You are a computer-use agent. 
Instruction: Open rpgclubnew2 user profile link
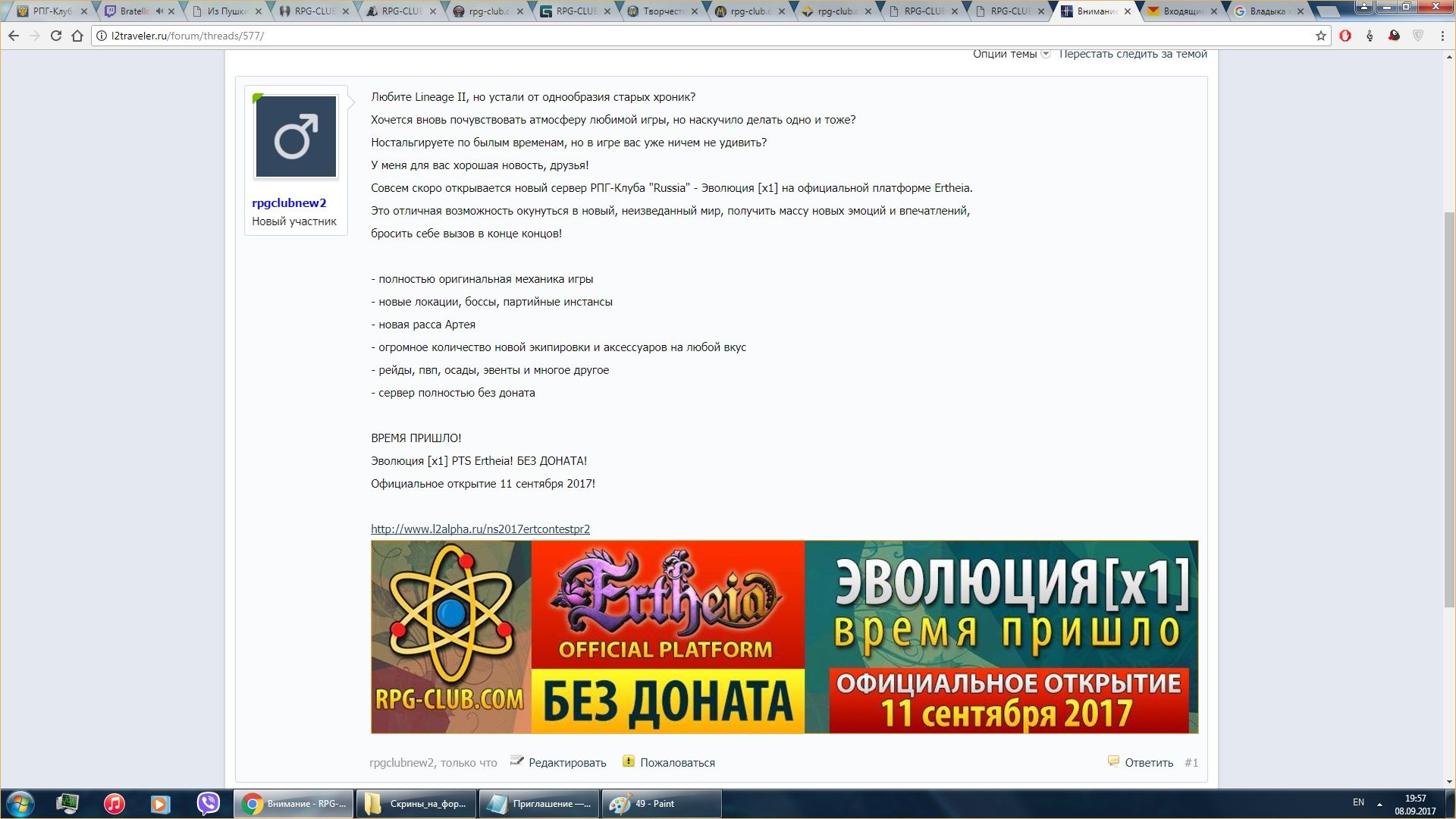(289, 202)
